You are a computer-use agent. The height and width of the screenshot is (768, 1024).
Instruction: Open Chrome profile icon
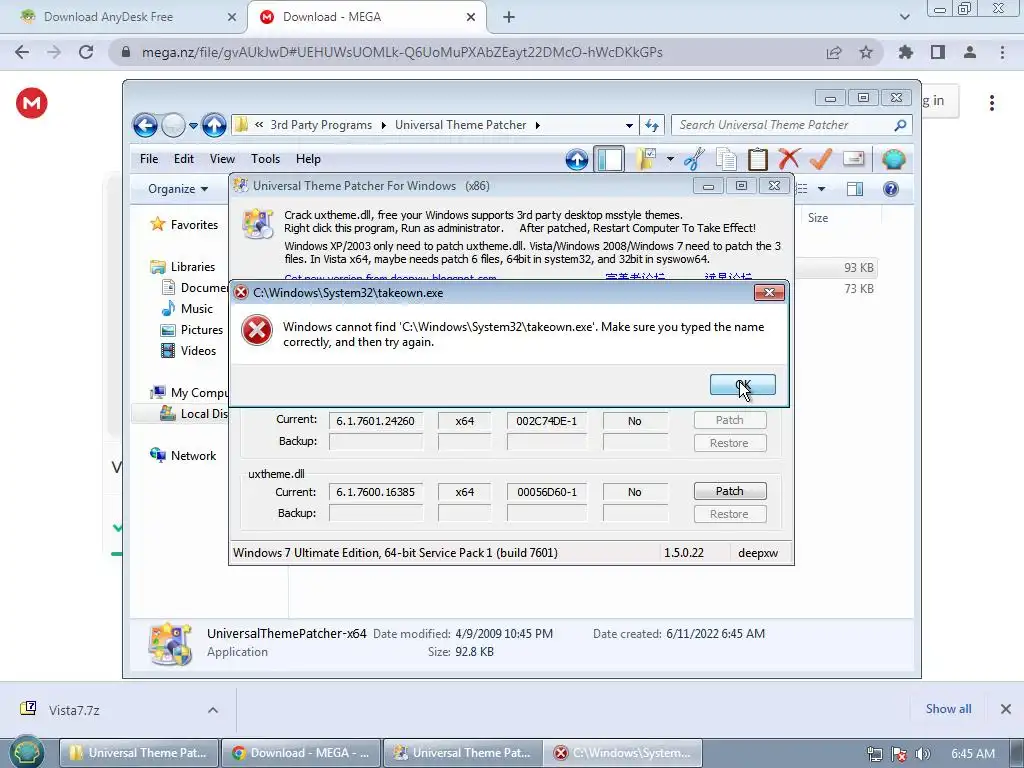[970, 52]
